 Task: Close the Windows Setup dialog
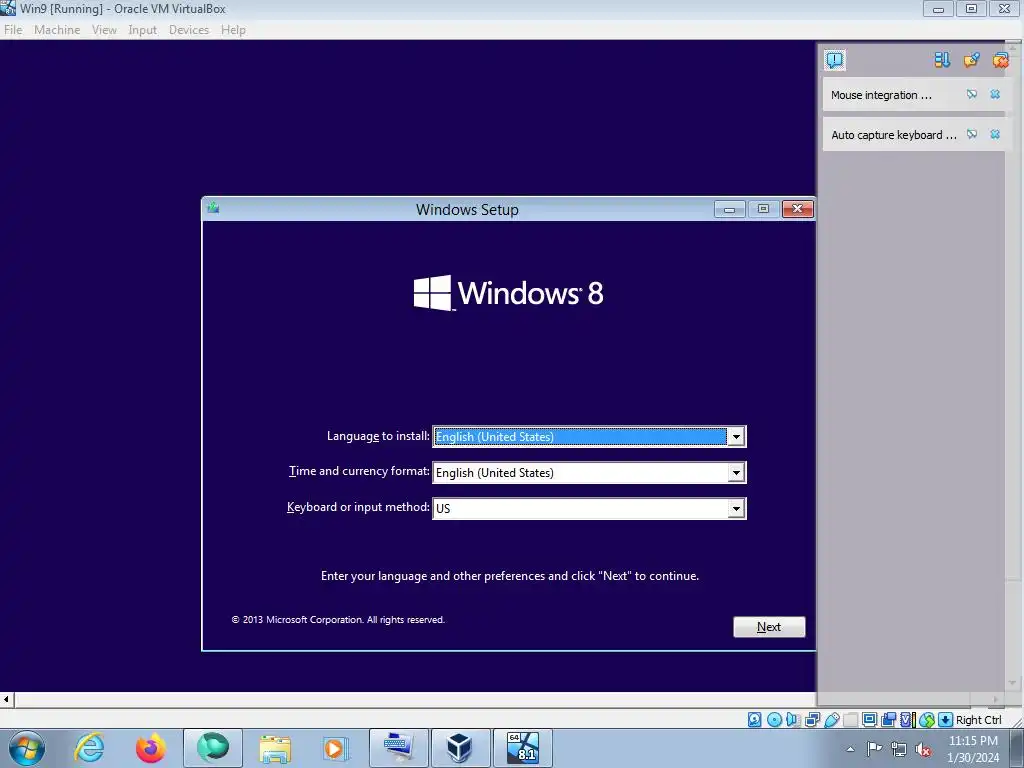pyautogui.click(x=797, y=209)
